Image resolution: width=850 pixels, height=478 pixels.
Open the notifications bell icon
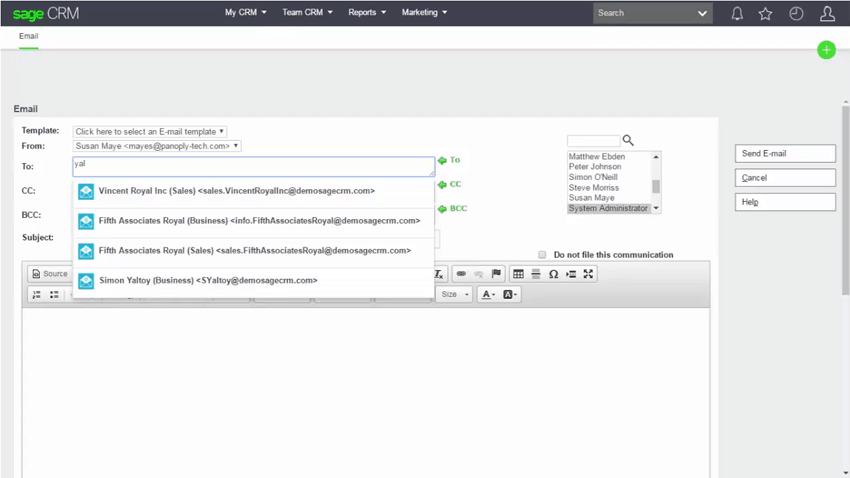[737, 14]
